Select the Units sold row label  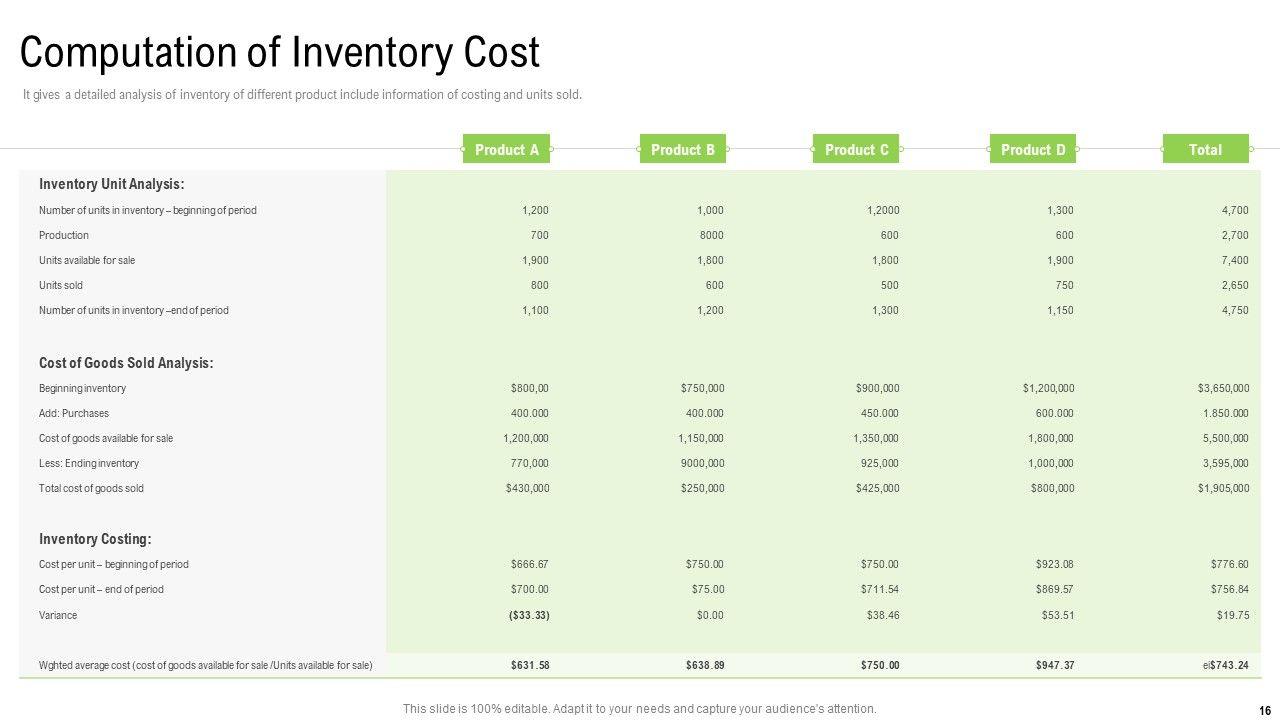tap(61, 285)
